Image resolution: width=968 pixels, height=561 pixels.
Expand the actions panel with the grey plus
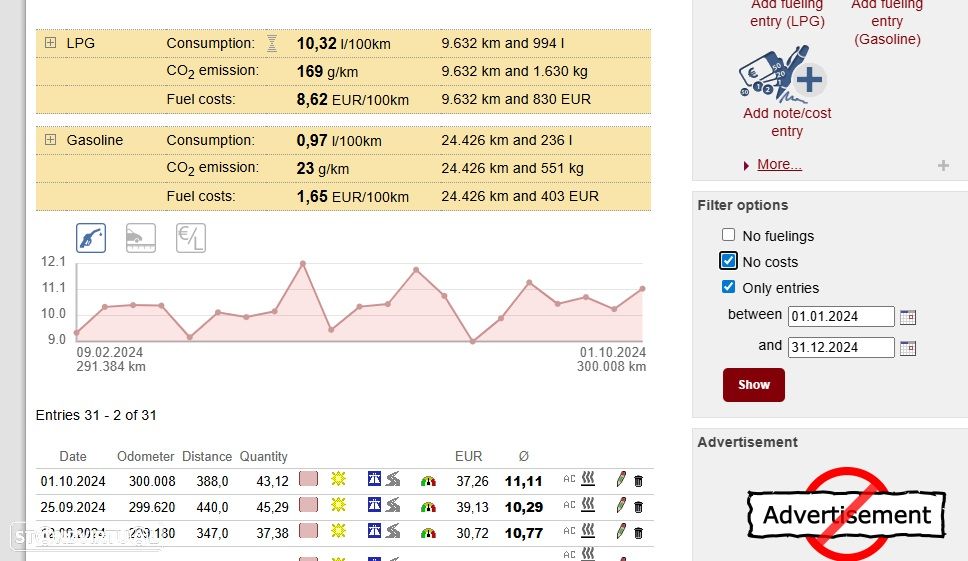coord(943,165)
